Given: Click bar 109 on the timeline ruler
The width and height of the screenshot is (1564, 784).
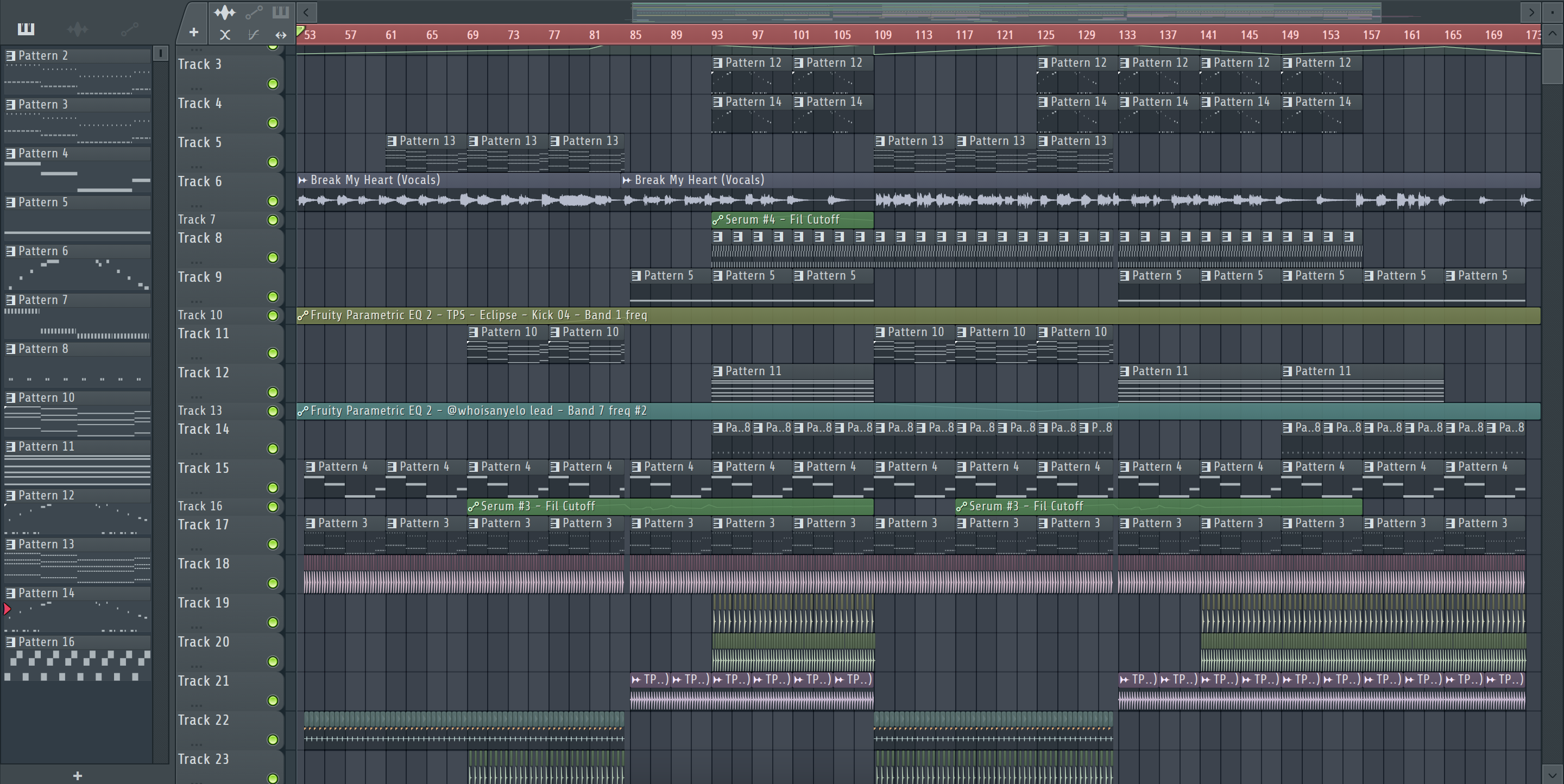Looking at the screenshot, I should [x=883, y=35].
